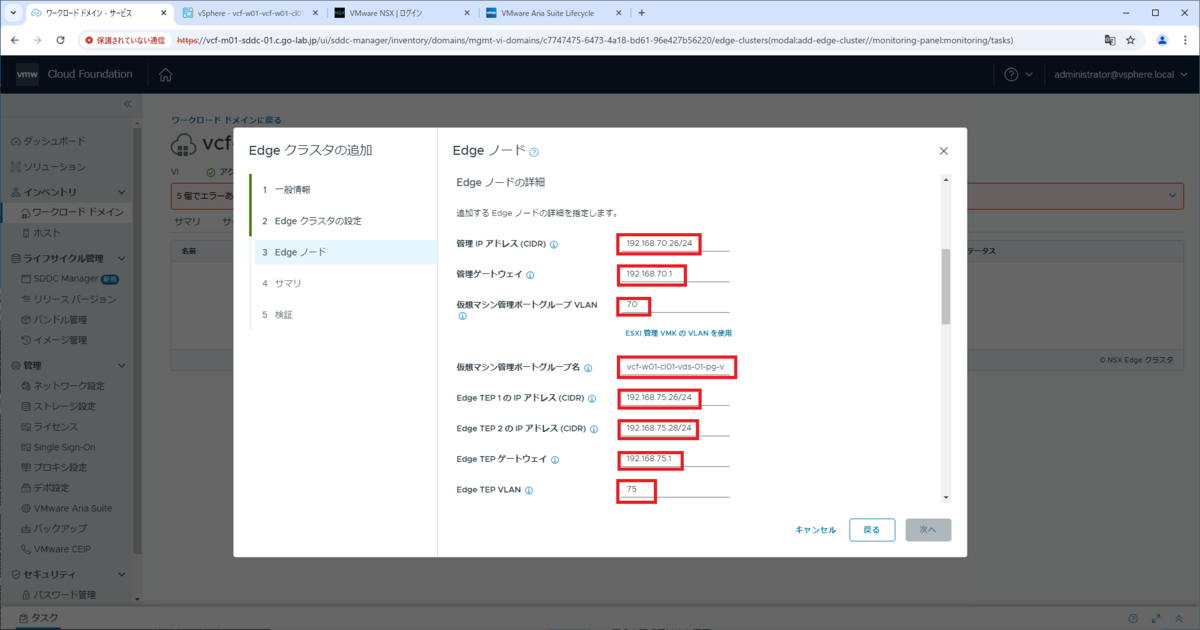The image size is (1200, 630).
Task: Show info for Edge TEP VLAN
Action: click(x=529, y=491)
